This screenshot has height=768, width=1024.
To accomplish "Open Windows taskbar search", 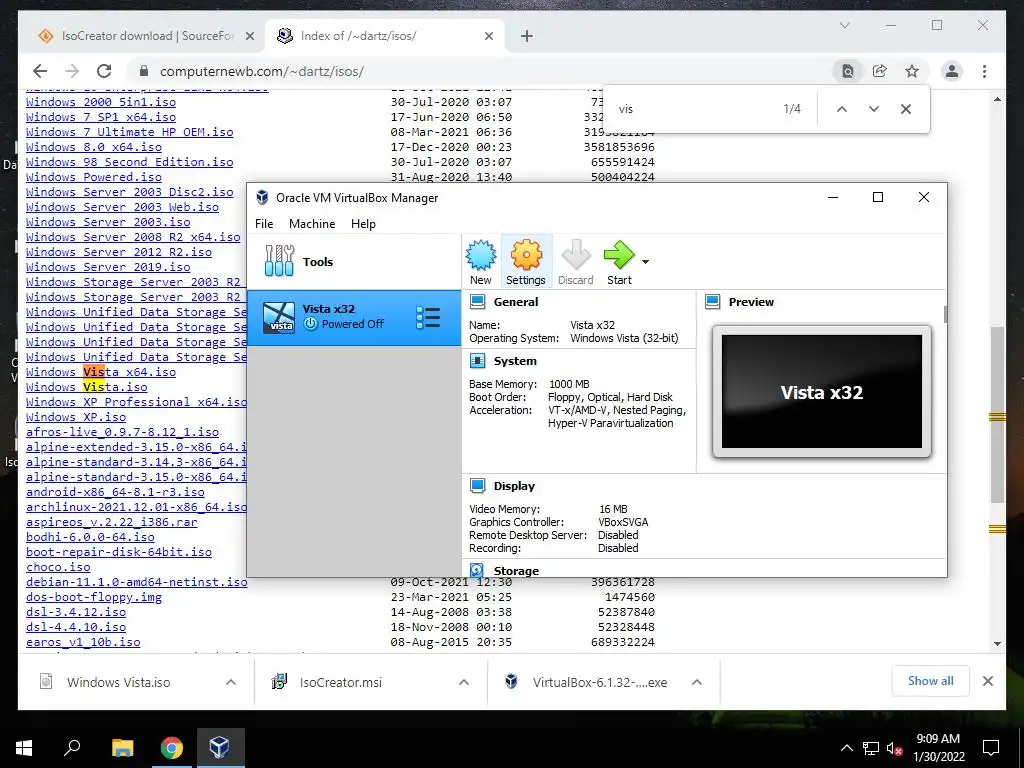I will tap(72, 748).
